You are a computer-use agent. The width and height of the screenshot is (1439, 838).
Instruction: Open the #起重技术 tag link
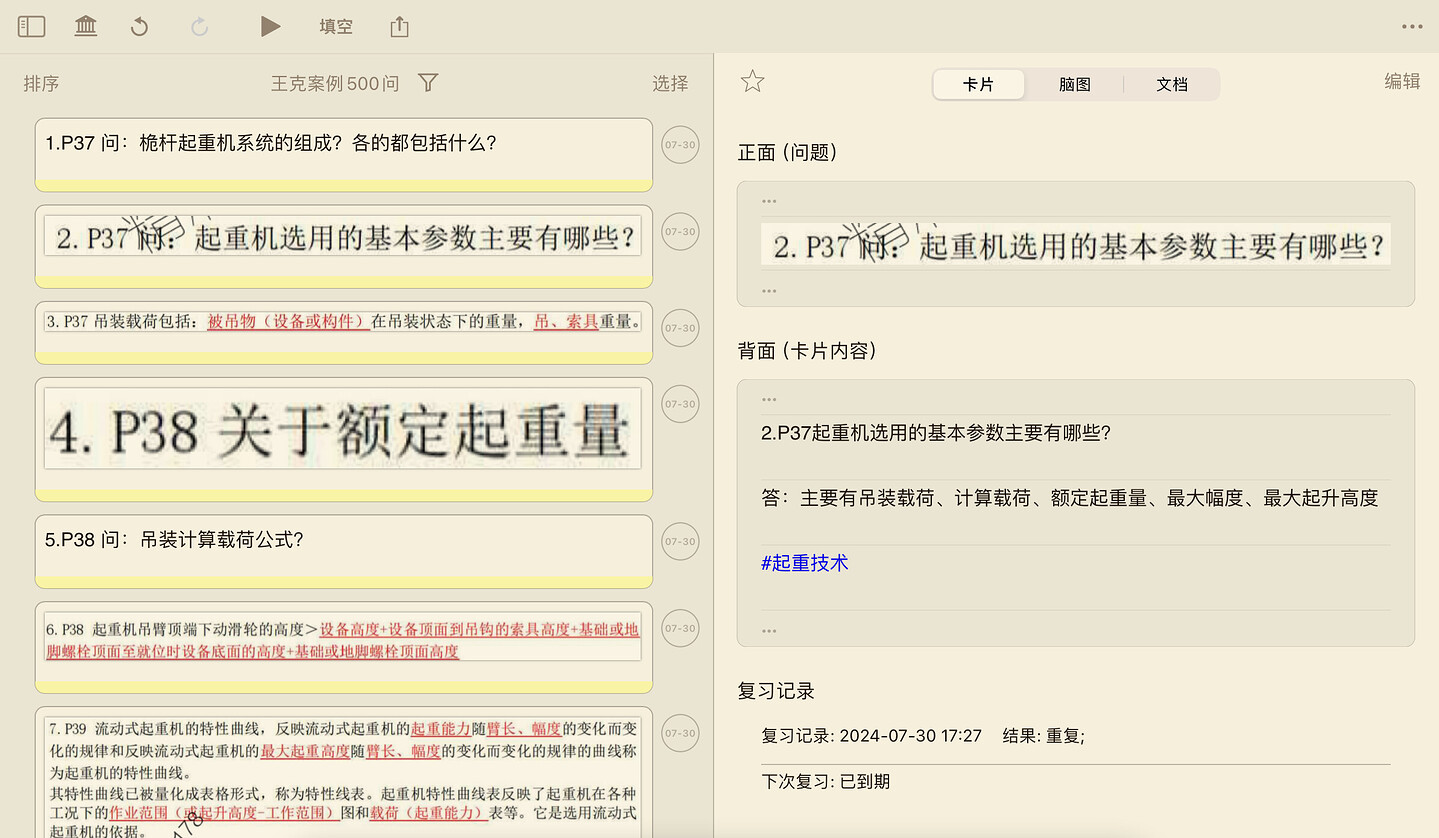[x=804, y=563]
